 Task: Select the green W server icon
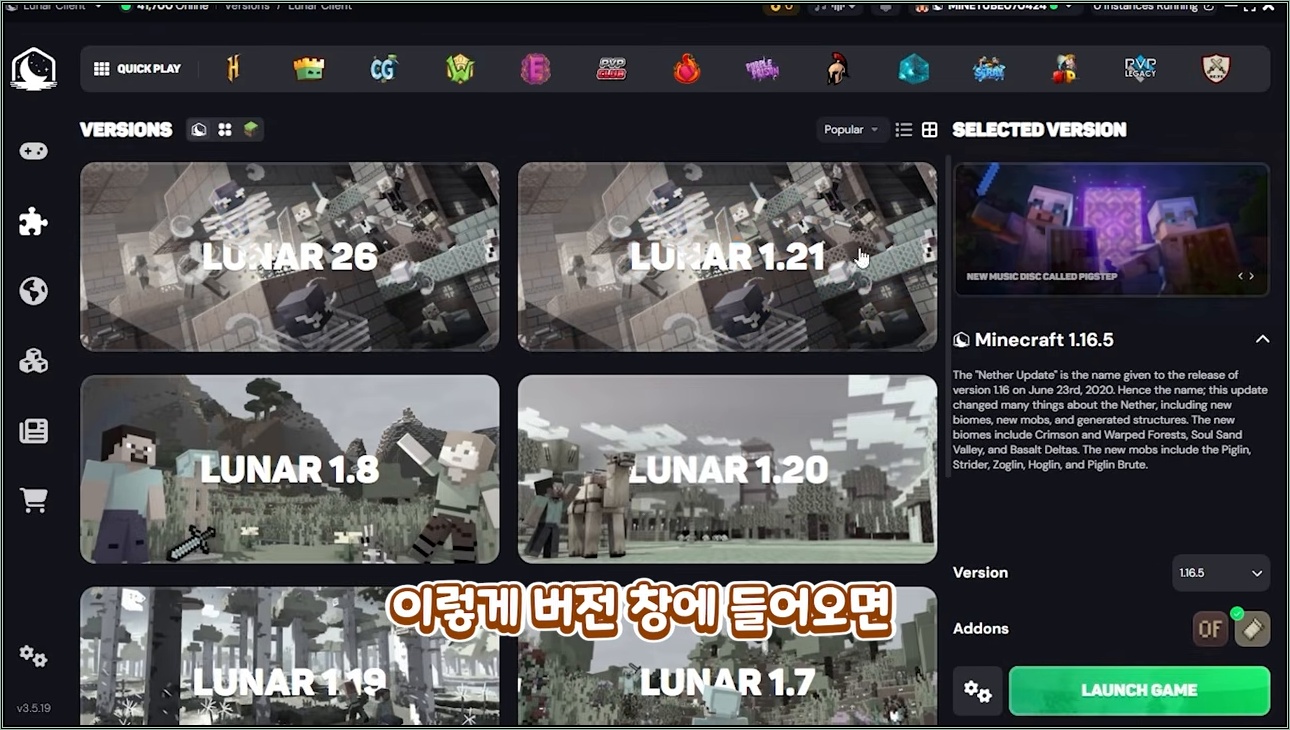coord(460,69)
